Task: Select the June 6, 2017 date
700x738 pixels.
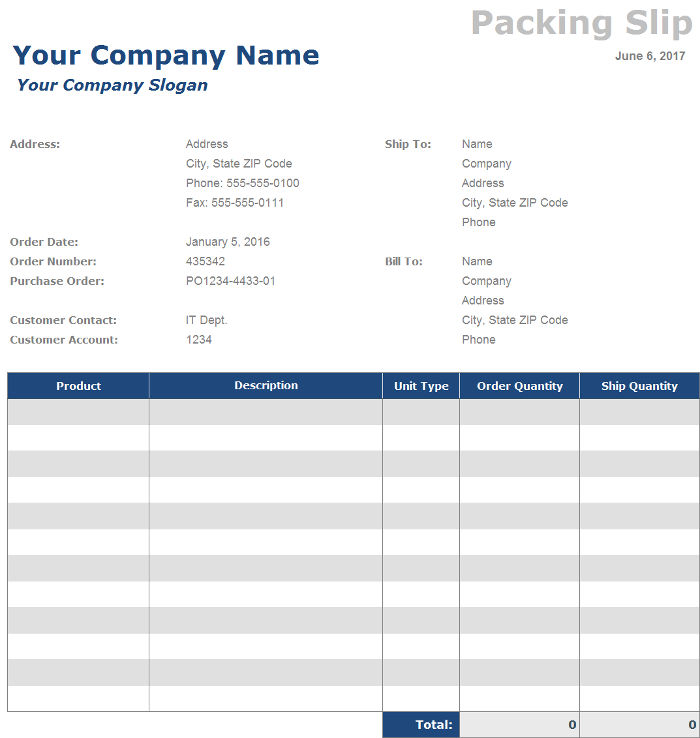Action: click(650, 56)
